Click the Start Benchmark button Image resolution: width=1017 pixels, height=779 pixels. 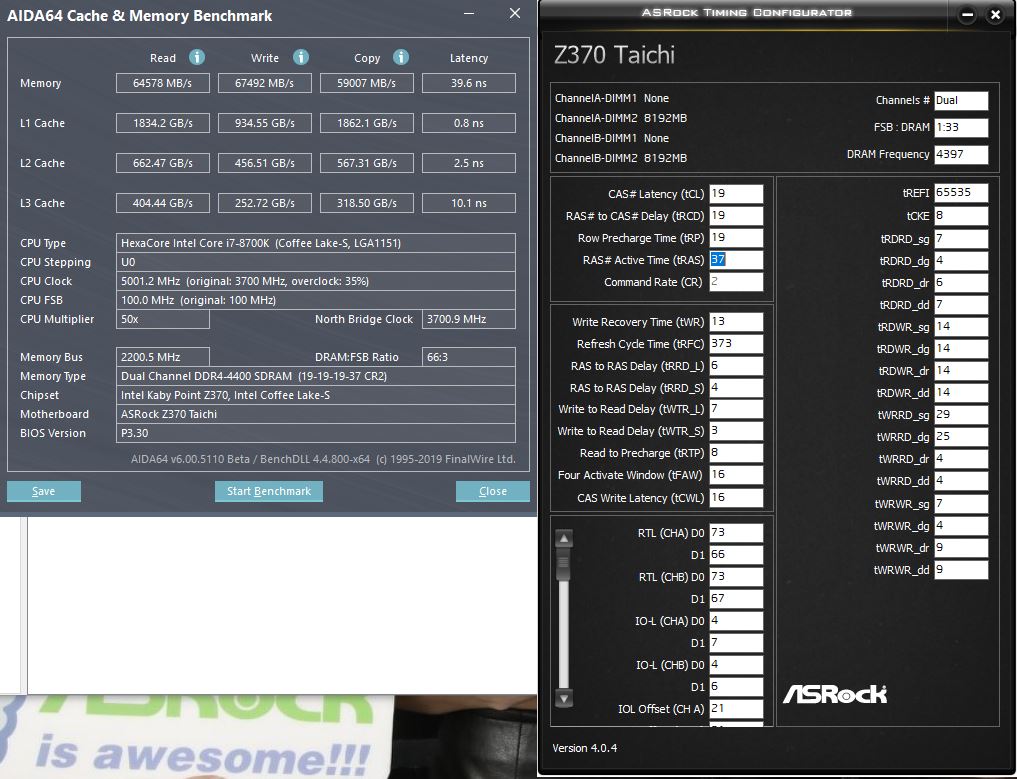(x=269, y=491)
